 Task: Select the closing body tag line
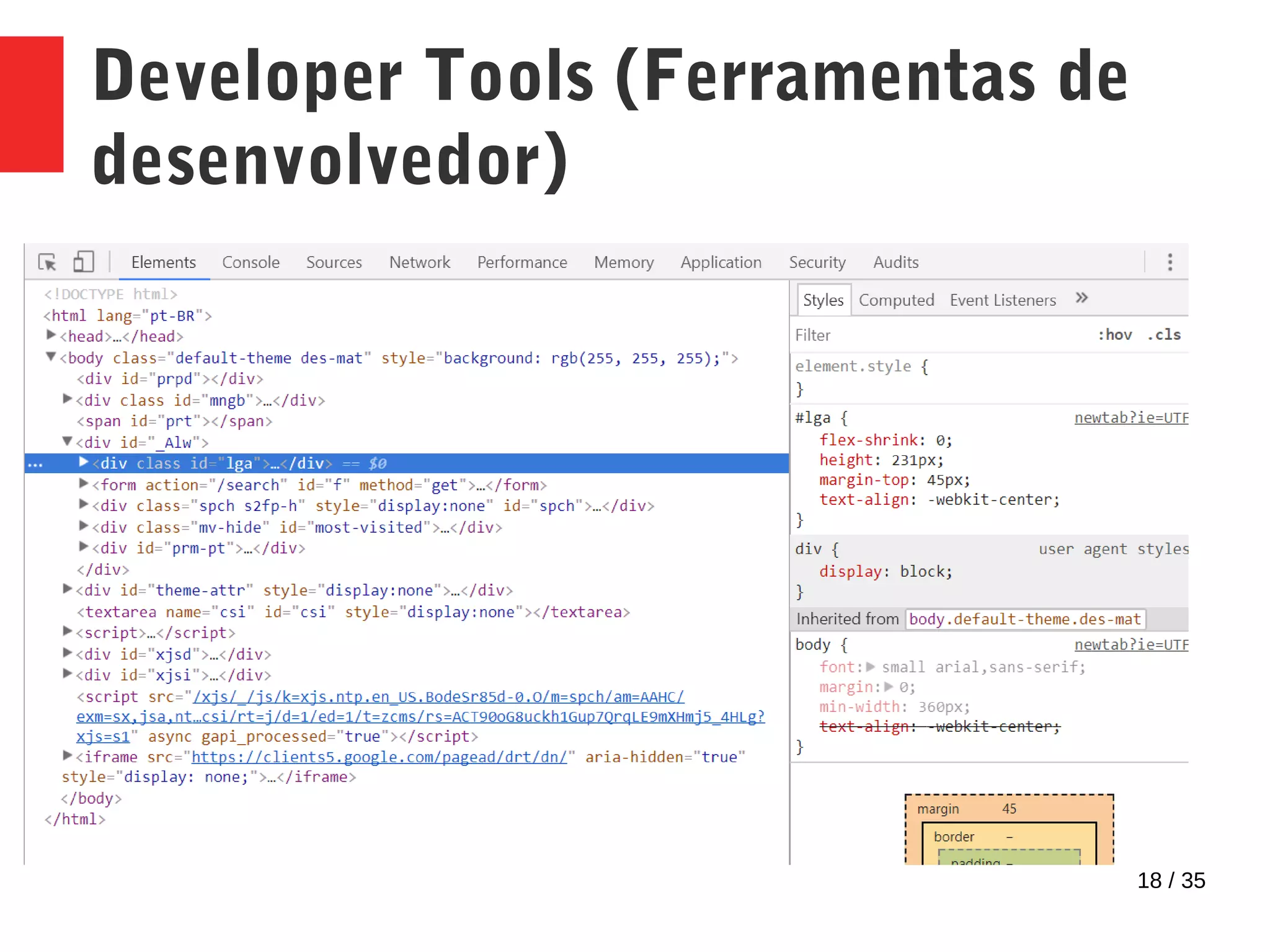point(91,798)
